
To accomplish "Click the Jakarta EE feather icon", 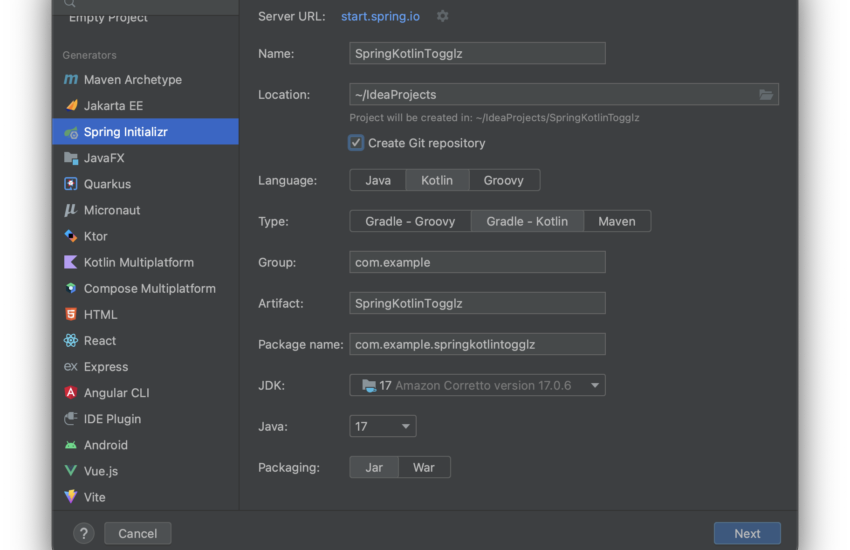I will click(70, 106).
